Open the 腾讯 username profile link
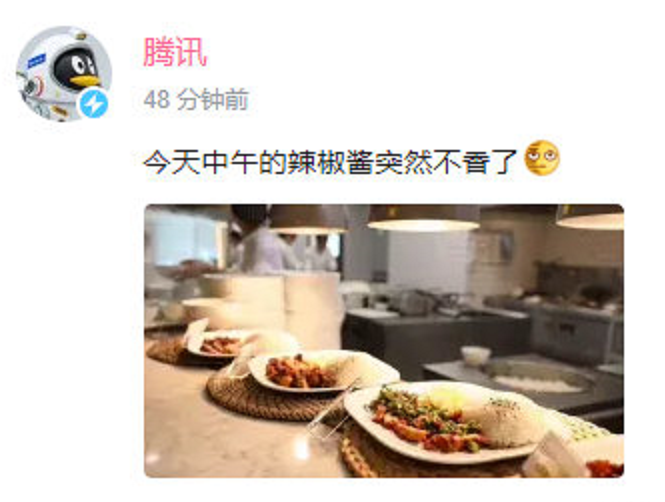665x502 pixels. tap(175, 52)
